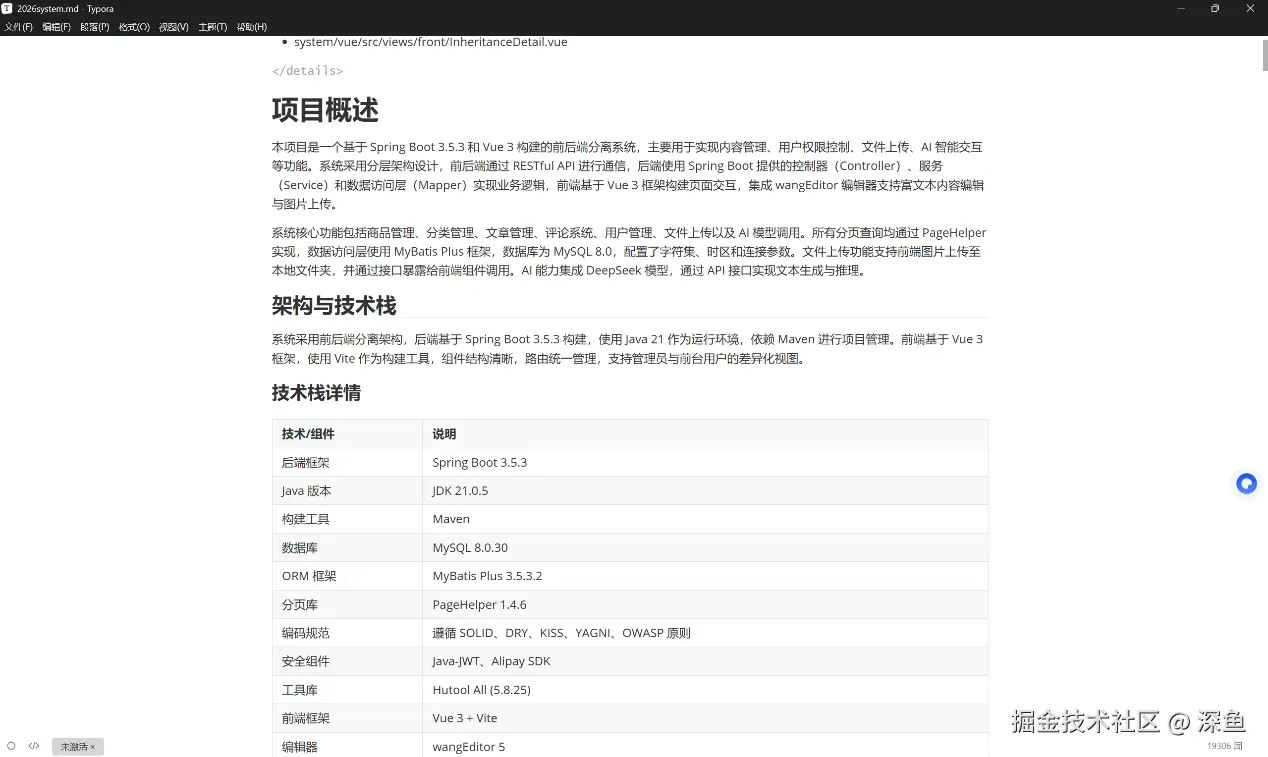1268x757 pixels.
Task: Click the wangEditor 5 table cell
Action: point(705,746)
